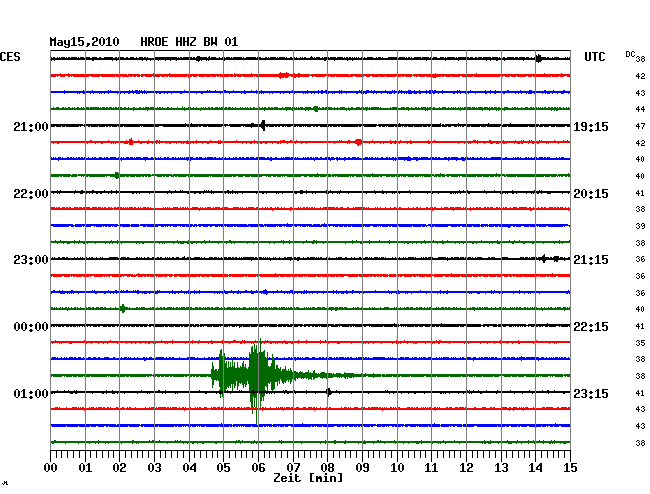
Task: Click the UTC time zone header
Action: coord(594,57)
